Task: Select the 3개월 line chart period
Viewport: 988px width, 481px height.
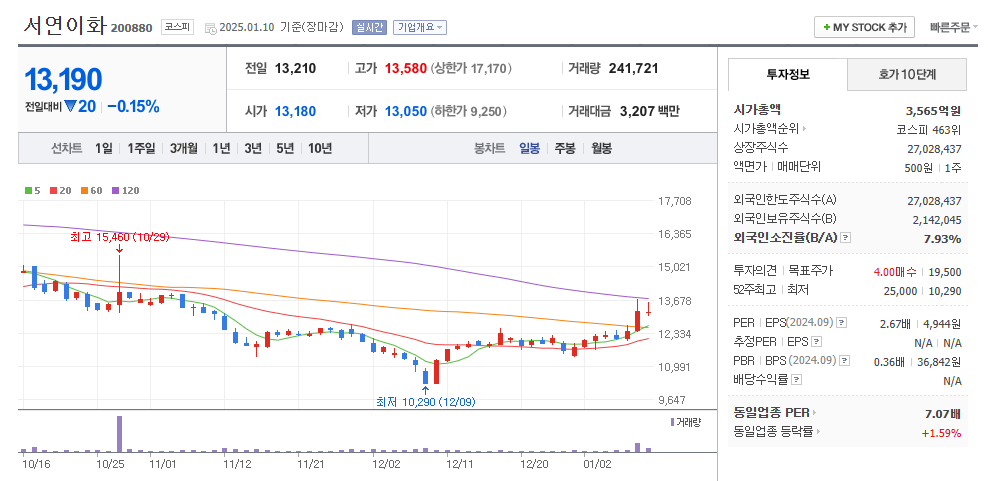Action: tap(183, 149)
